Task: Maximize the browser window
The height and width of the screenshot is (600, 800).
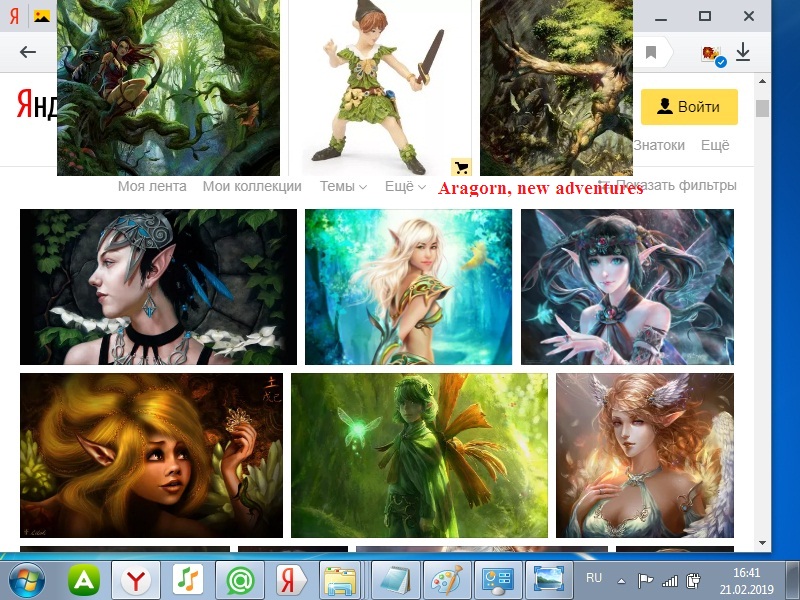Action: coord(705,16)
